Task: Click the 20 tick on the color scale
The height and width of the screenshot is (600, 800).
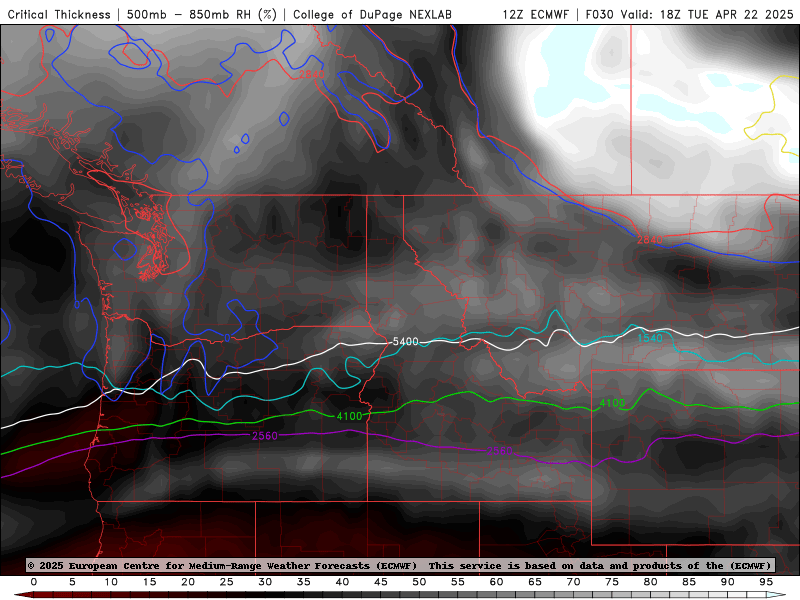Action: click(x=188, y=582)
